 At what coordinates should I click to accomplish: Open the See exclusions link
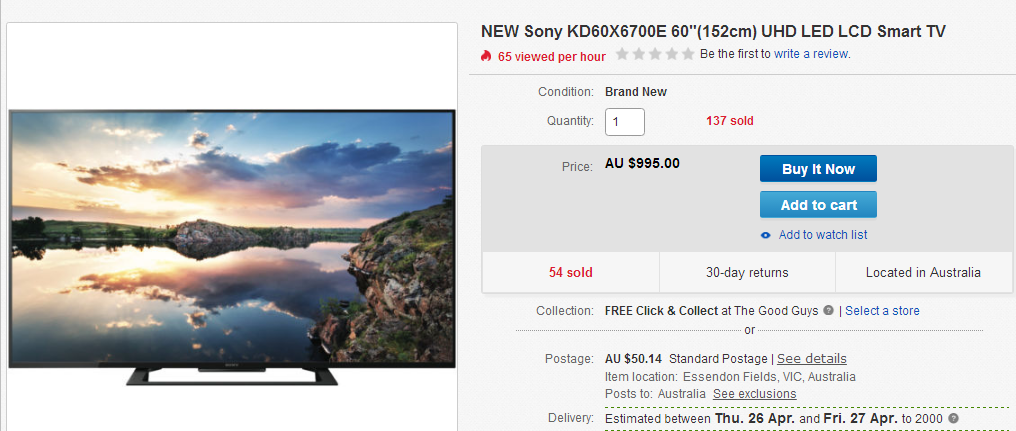coord(755,393)
